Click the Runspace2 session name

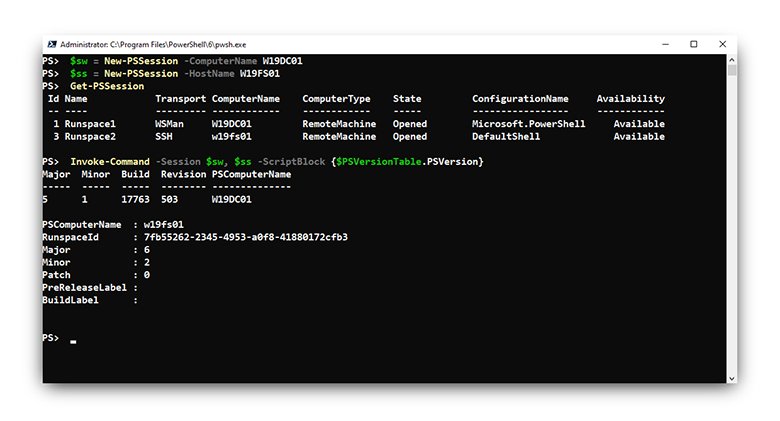pos(90,136)
